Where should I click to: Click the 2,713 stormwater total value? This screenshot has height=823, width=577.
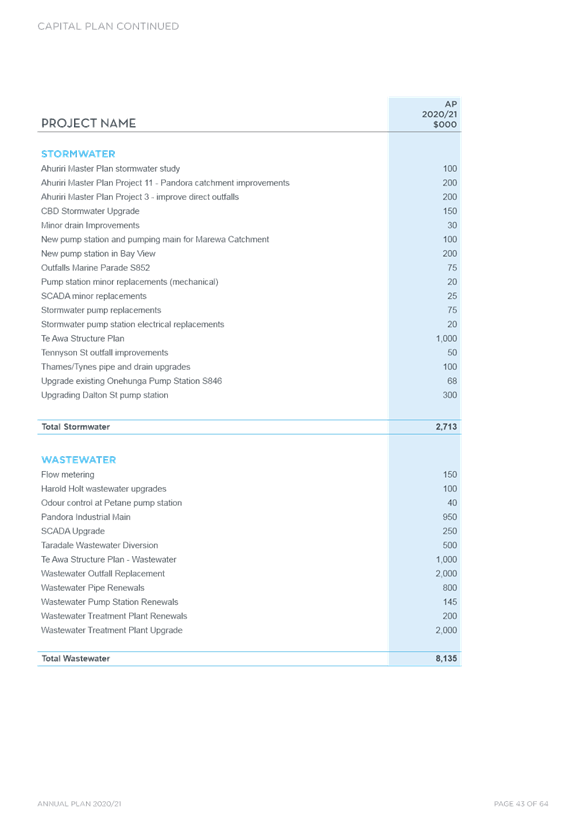[x=446, y=427]
